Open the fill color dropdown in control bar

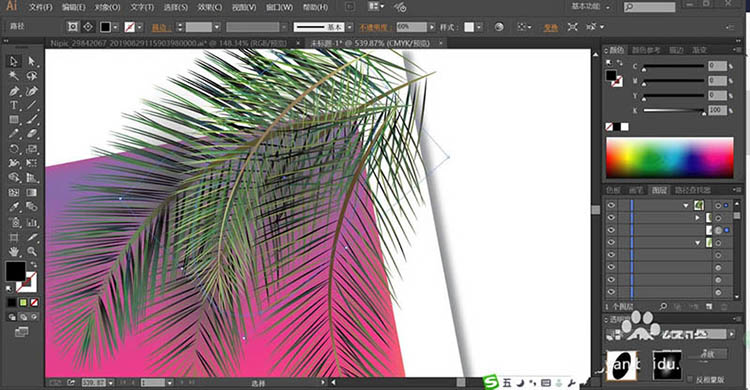(115, 27)
